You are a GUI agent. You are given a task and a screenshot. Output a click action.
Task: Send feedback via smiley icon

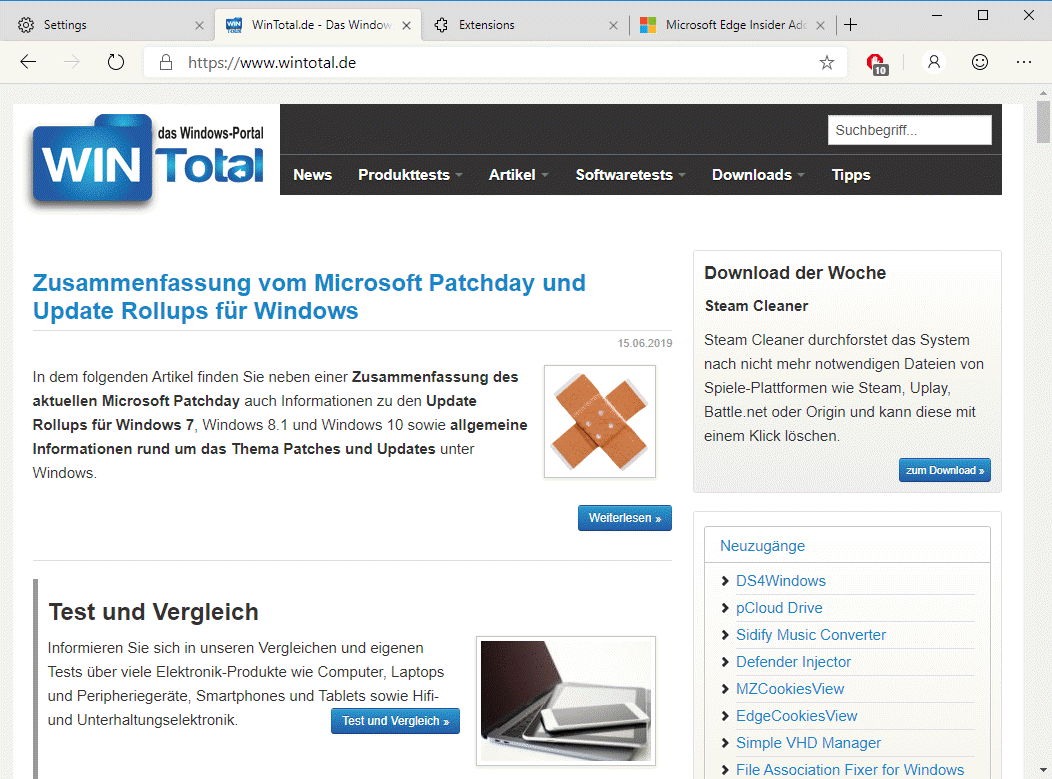pos(980,62)
